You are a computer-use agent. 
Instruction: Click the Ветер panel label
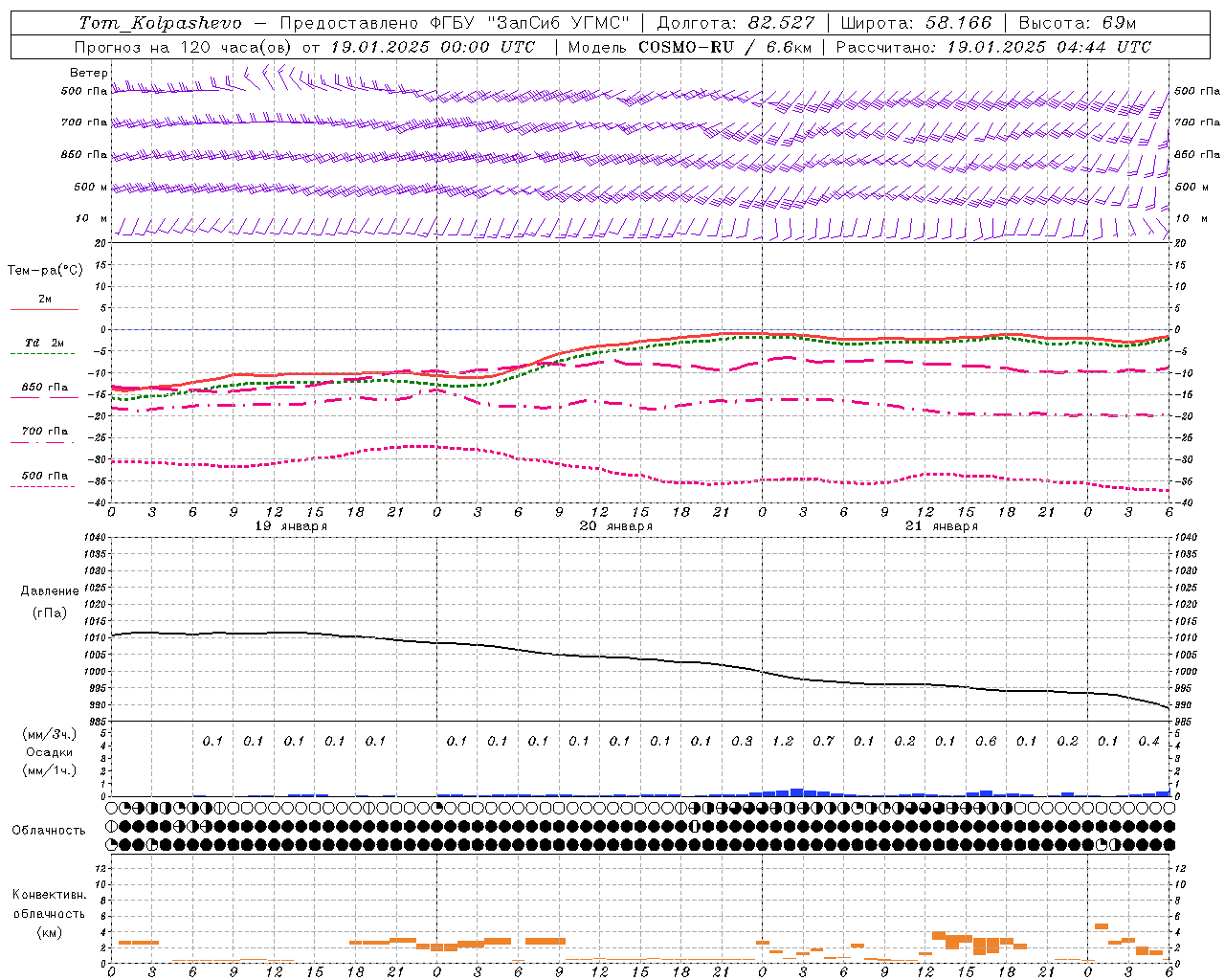pyautogui.click(x=88, y=73)
